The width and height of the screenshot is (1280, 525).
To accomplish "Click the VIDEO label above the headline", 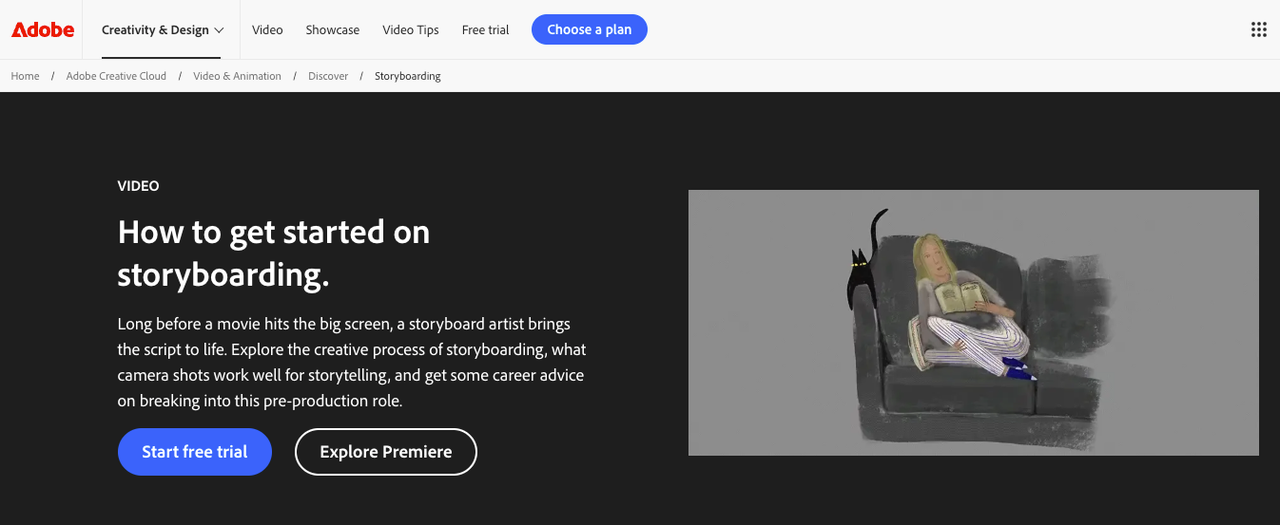I will [x=138, y=186].
